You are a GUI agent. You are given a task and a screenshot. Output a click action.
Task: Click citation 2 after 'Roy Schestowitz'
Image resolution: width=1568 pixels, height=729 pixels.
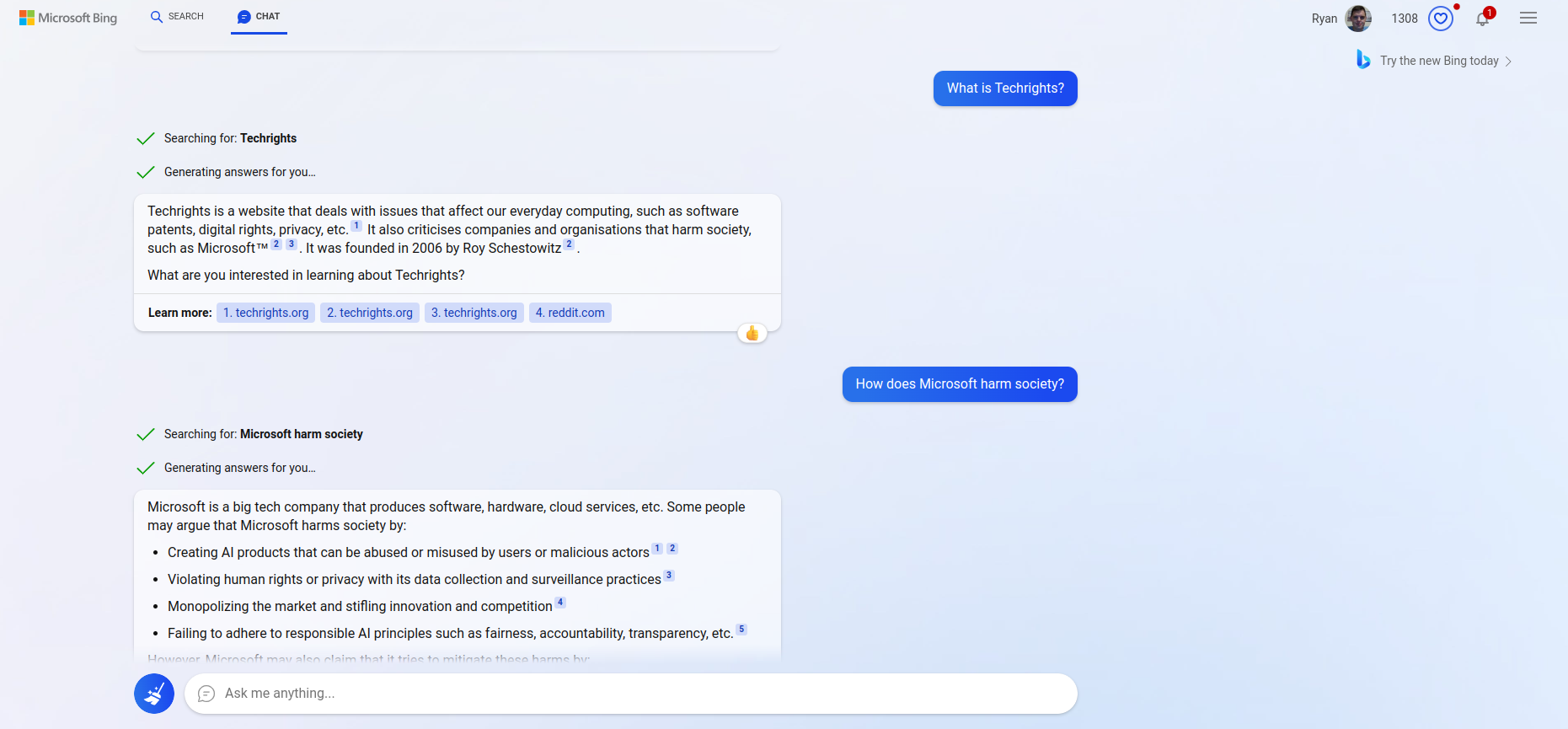(569, 244)
